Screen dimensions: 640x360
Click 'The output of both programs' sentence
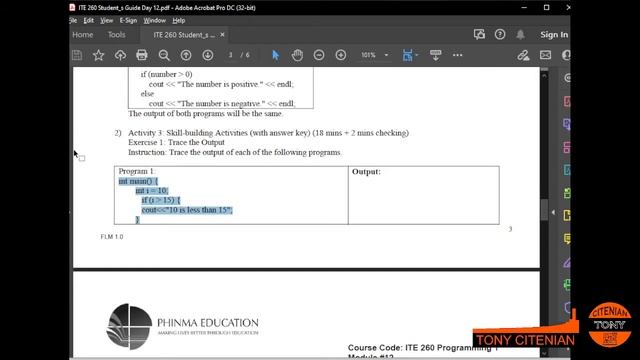click(206, 113)
